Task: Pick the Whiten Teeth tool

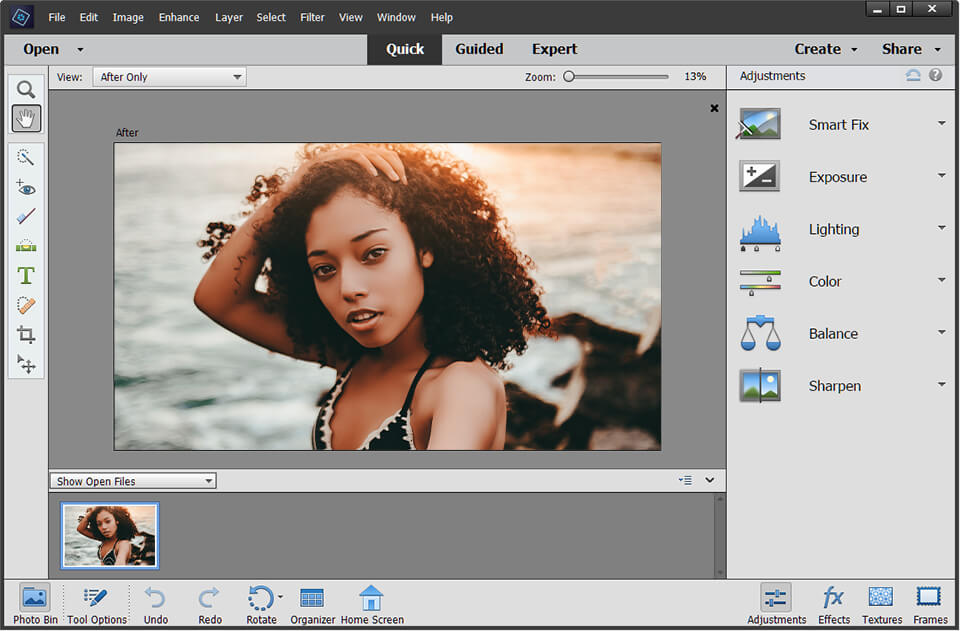Action: pyautogui.click(x=26, y=216)
